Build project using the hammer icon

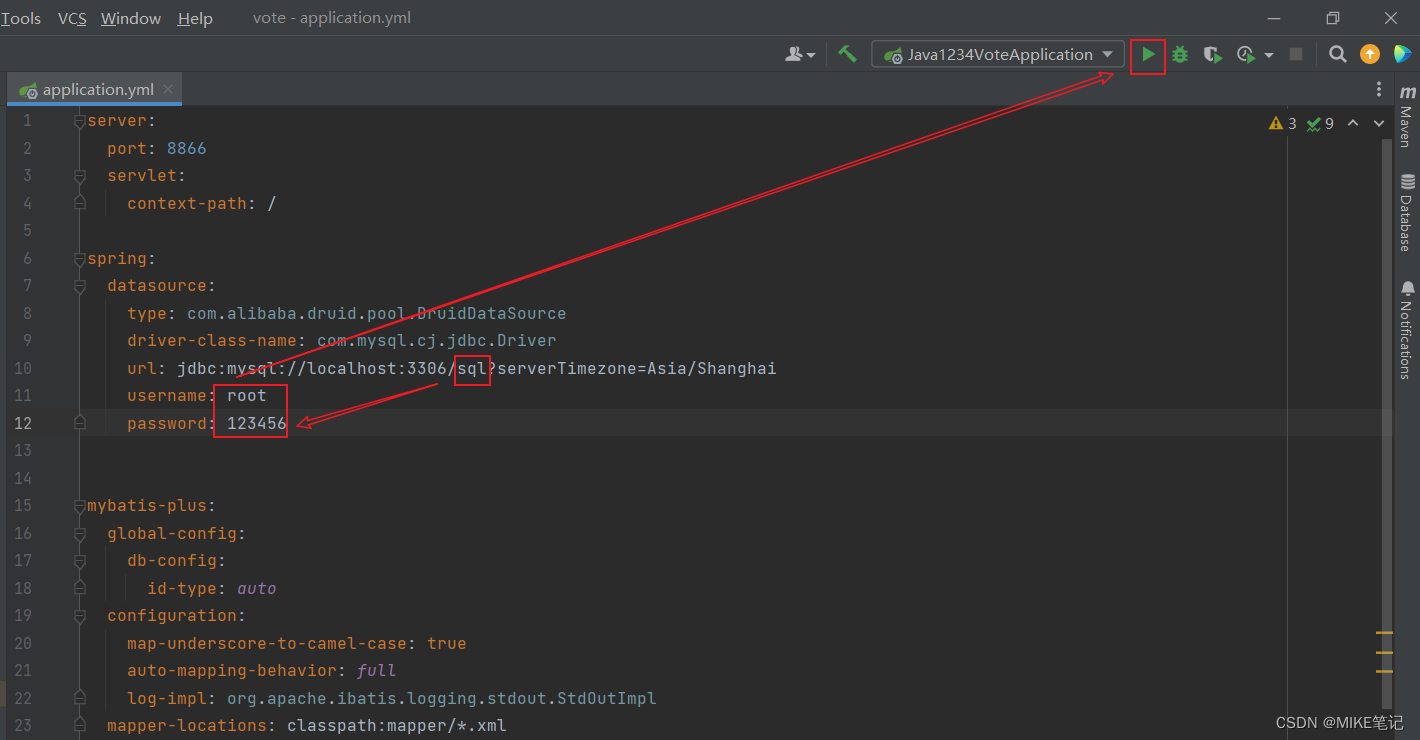(847, 54)
